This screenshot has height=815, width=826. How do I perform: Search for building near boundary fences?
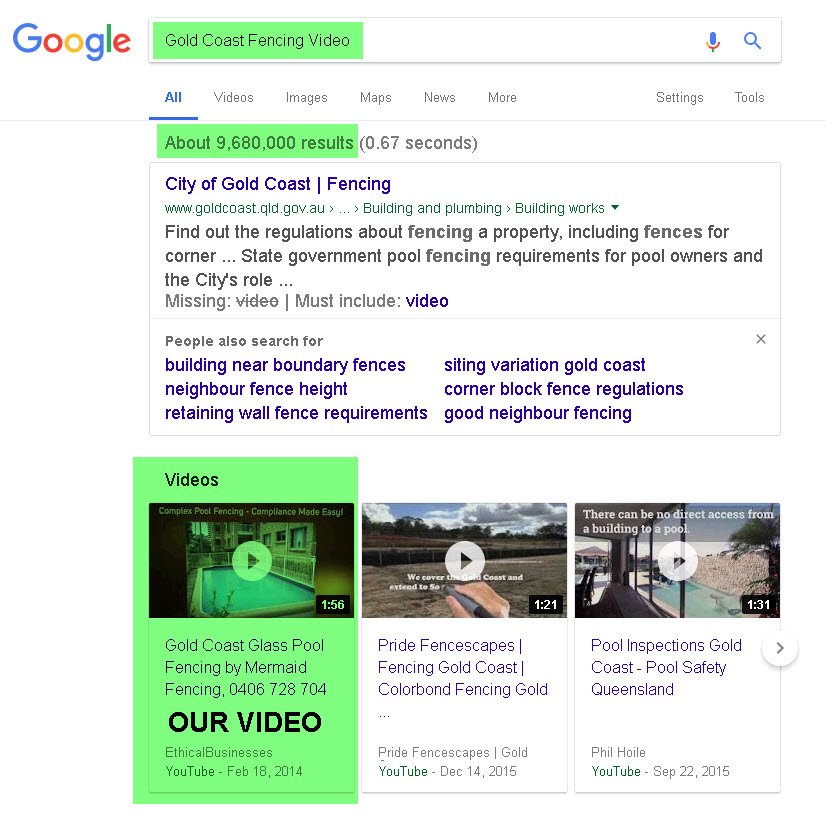[285, 365]
